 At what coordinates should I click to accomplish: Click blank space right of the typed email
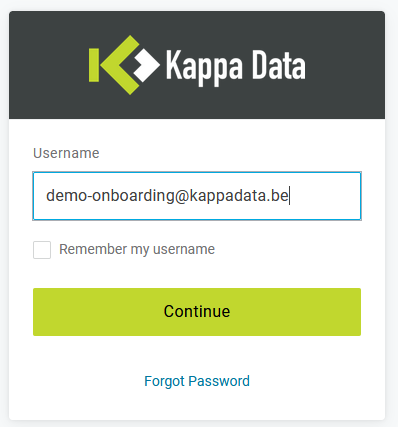click(x=325, y=196)
